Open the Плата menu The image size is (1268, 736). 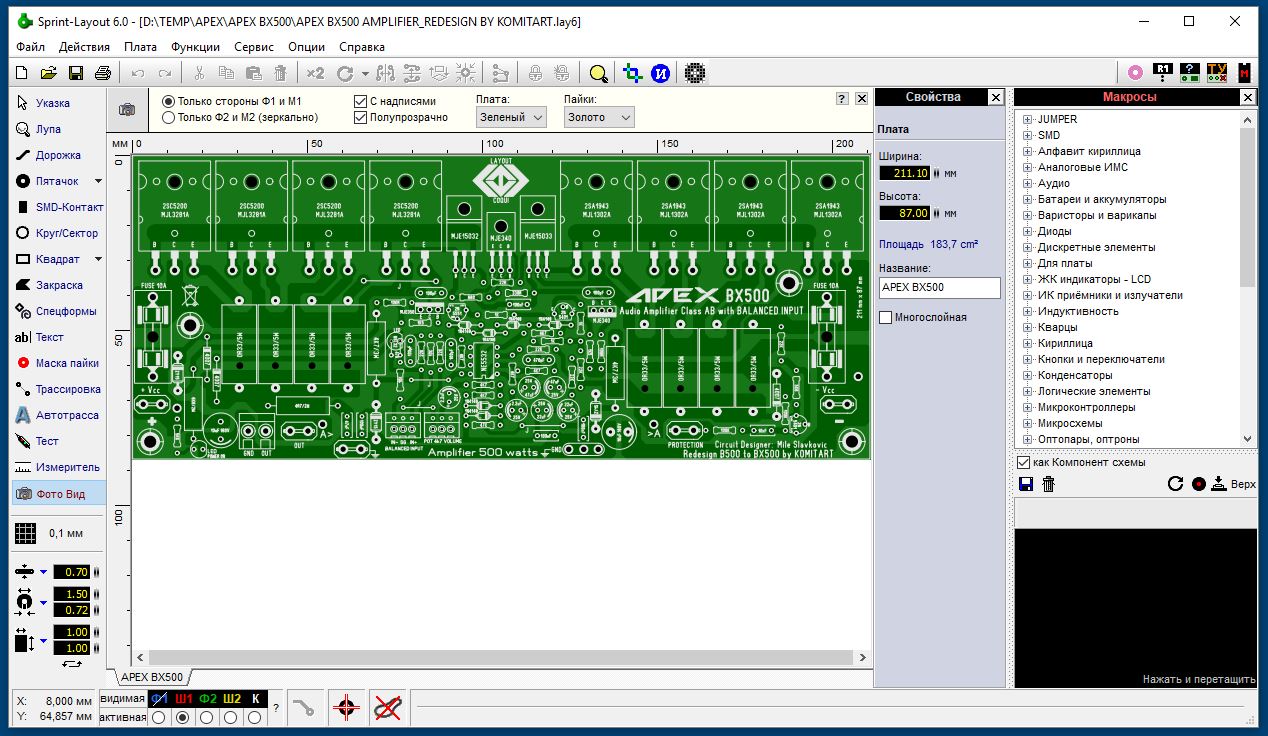tap(140, 46)
